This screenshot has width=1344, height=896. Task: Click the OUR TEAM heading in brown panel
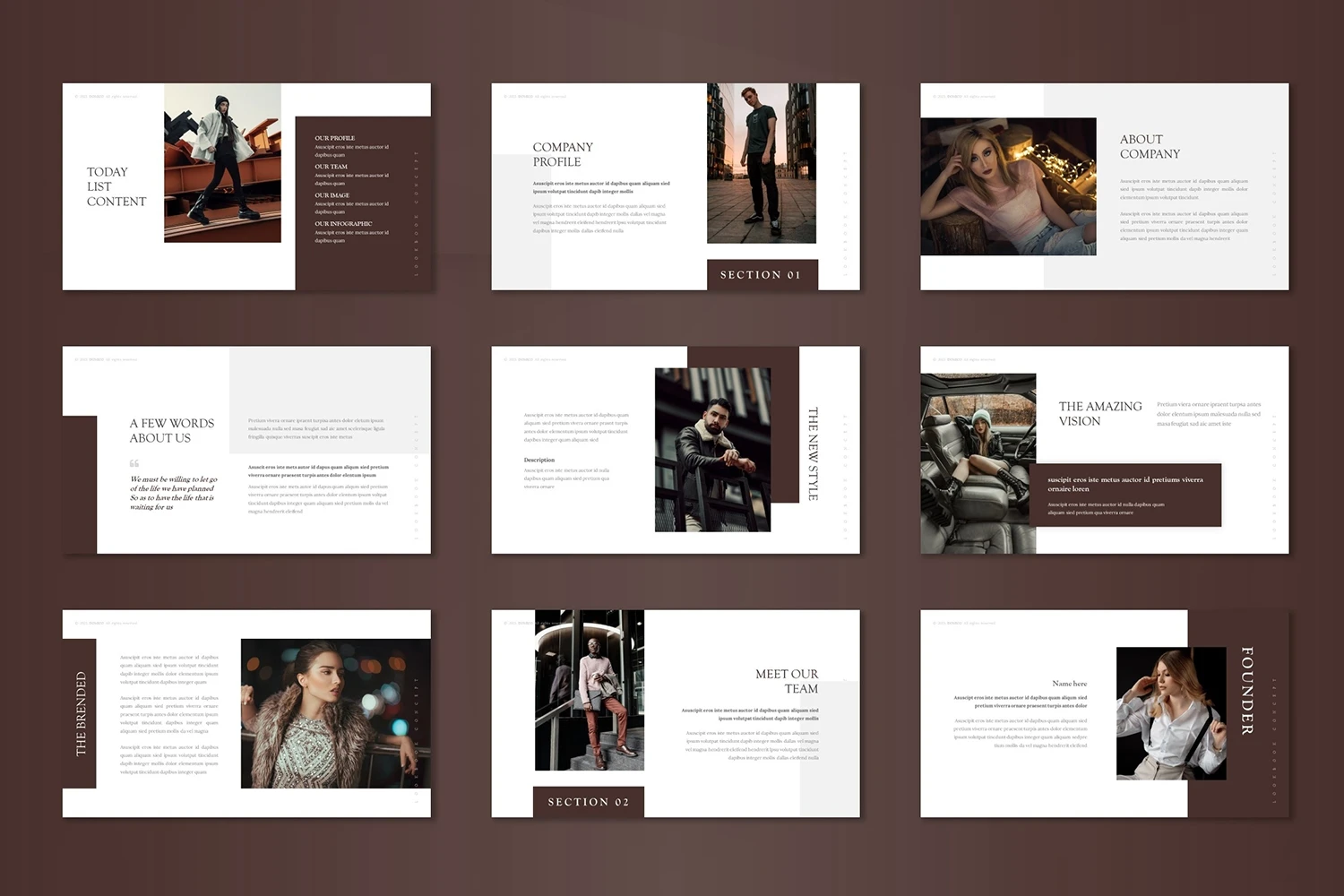pos(331,167)
